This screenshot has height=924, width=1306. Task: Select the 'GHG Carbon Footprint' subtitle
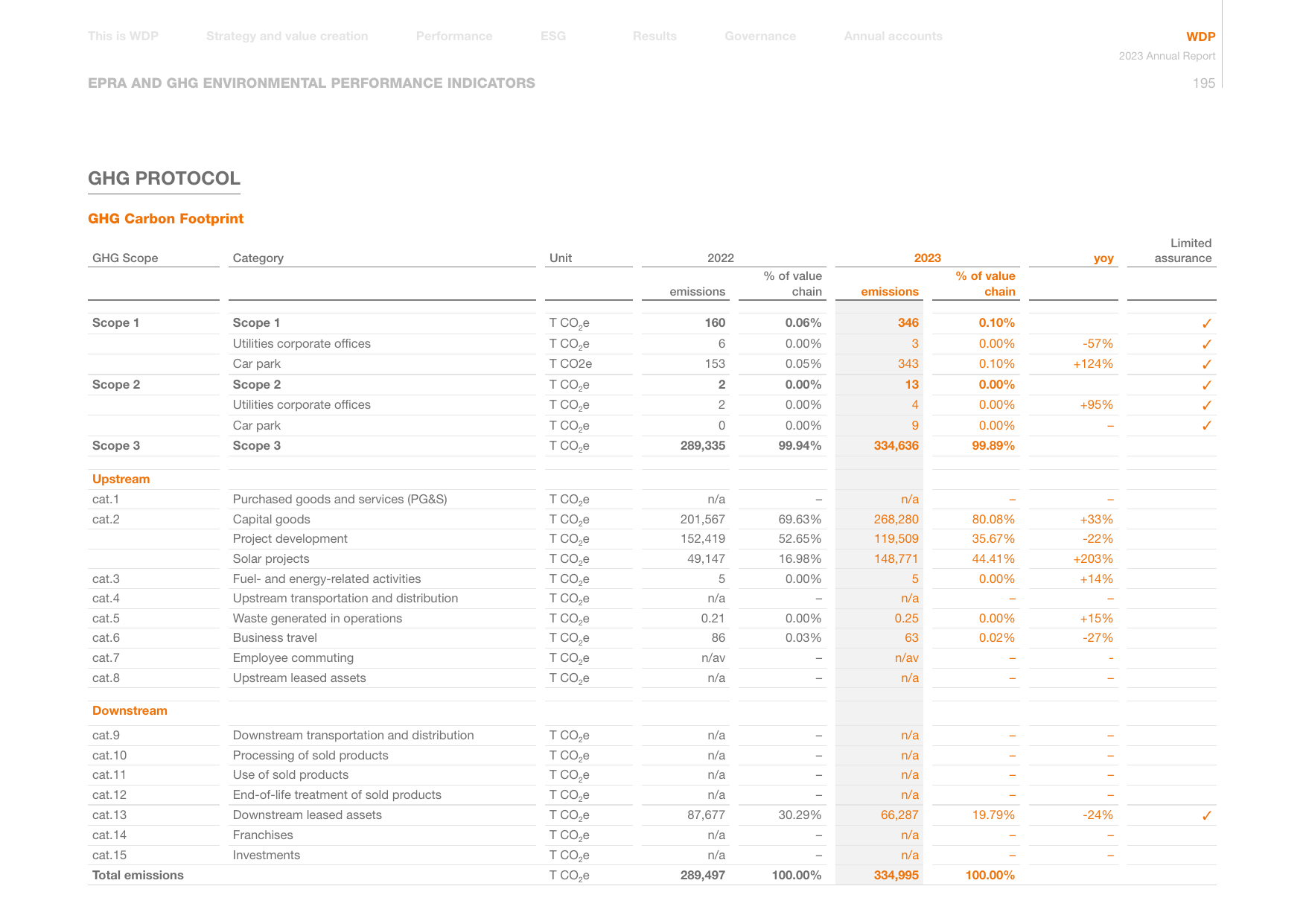click(165, 218)
